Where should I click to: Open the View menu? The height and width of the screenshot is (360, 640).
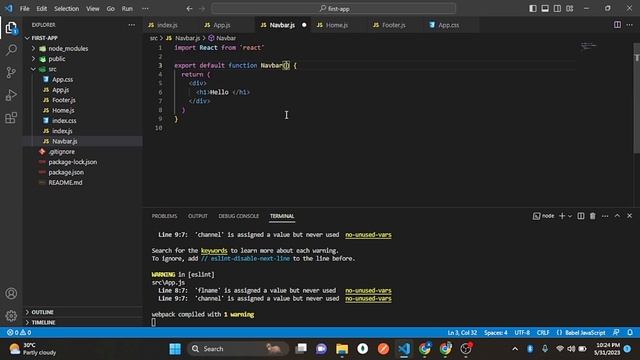[93, 9]
